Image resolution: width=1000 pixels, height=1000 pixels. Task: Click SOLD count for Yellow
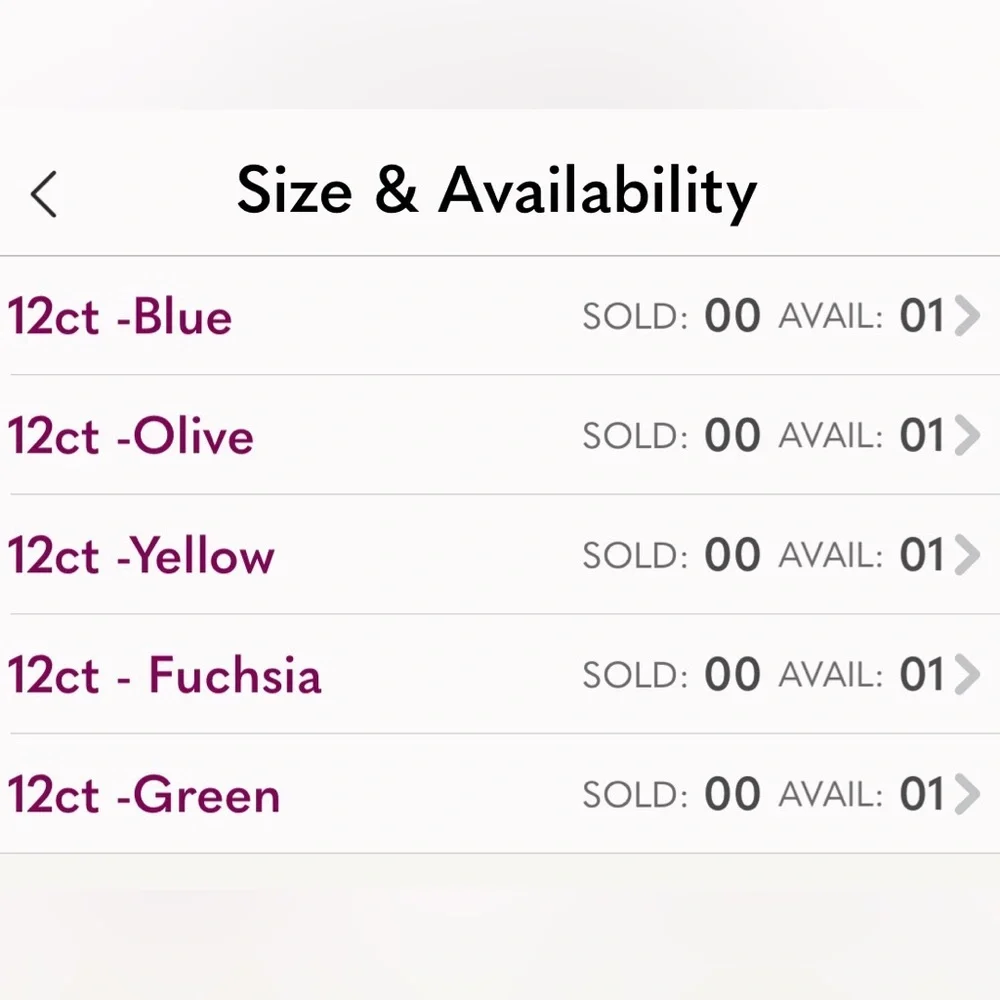[x=732, y=554]
